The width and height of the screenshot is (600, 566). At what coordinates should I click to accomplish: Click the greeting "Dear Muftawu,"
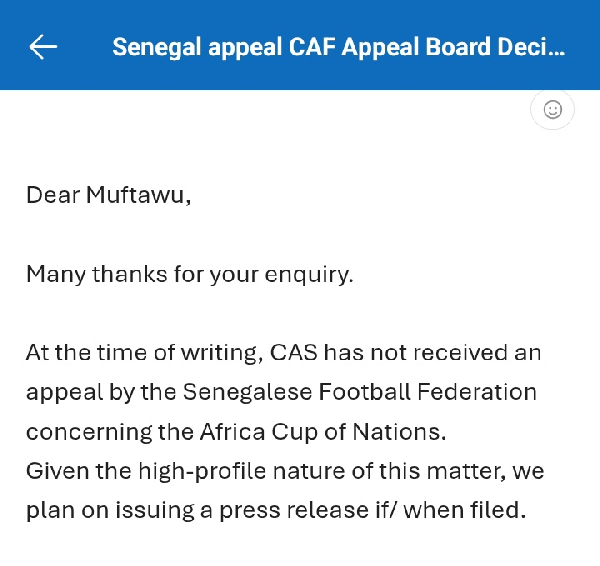point(108,194)
